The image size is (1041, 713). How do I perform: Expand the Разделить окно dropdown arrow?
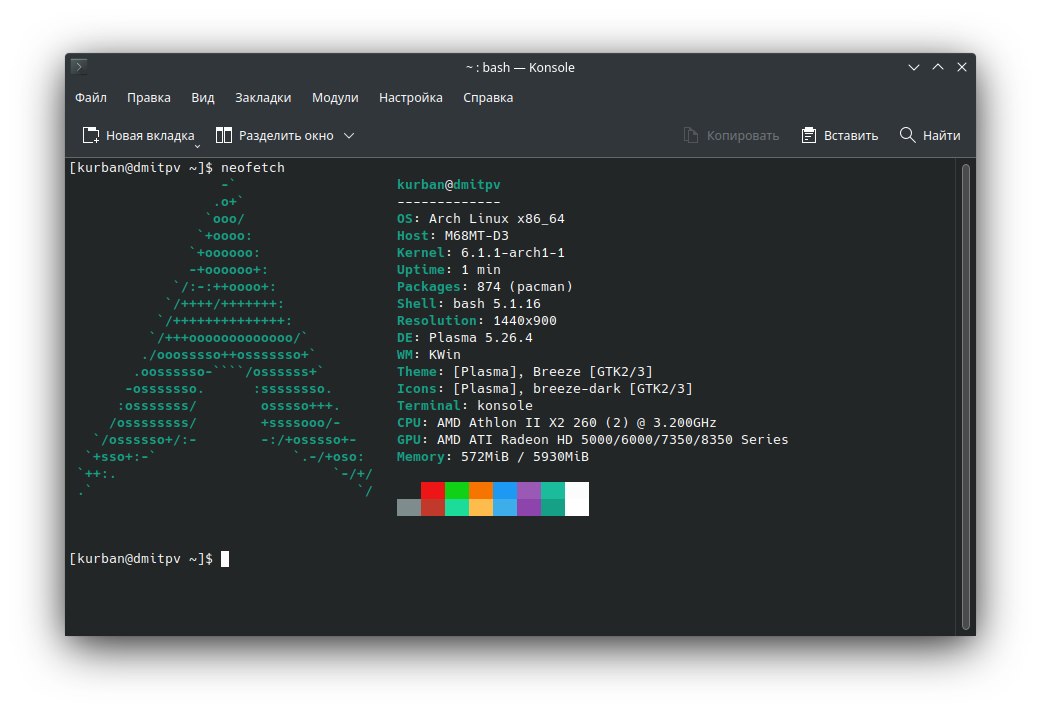coord(349,135)
